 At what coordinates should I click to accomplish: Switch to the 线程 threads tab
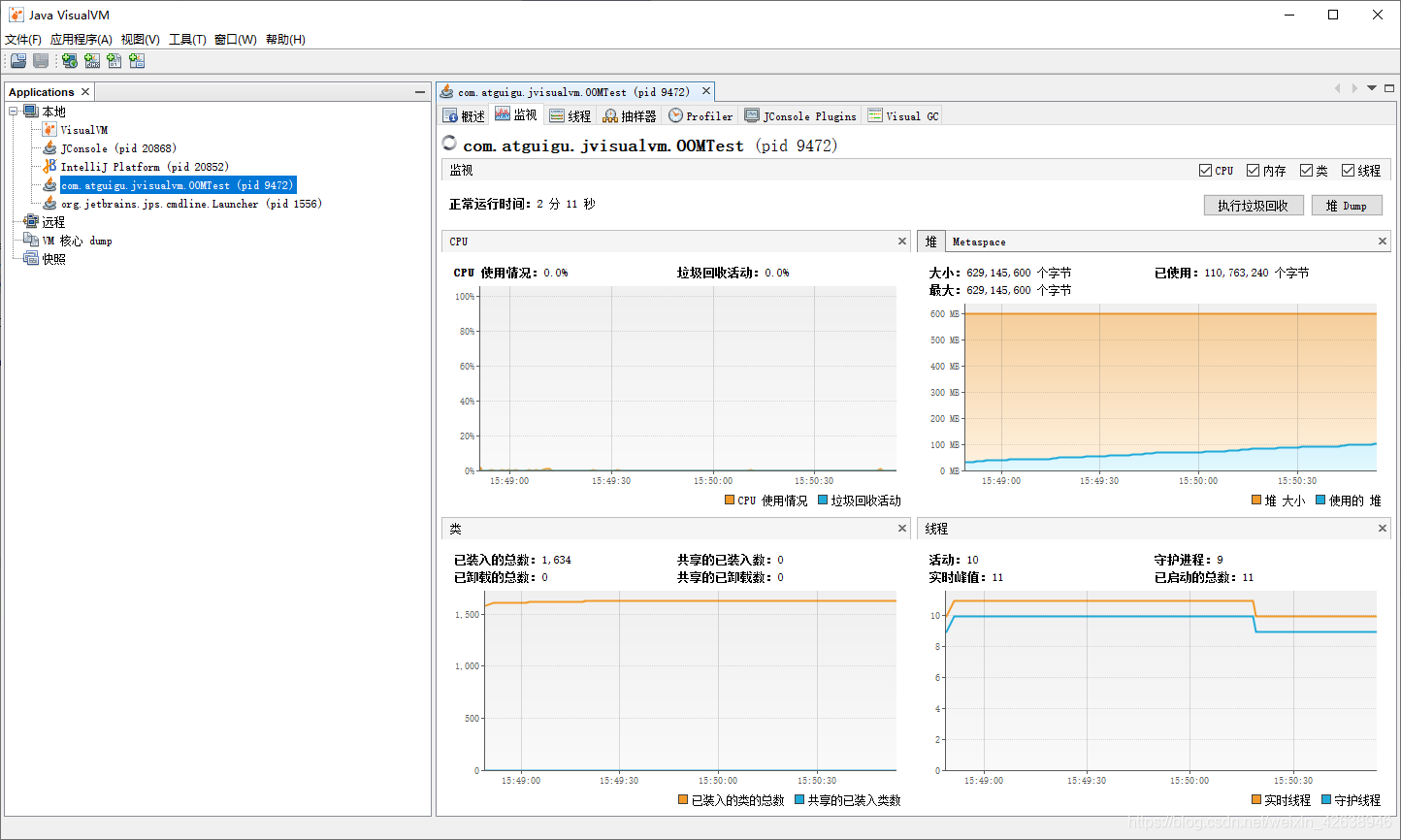(570, 115)
